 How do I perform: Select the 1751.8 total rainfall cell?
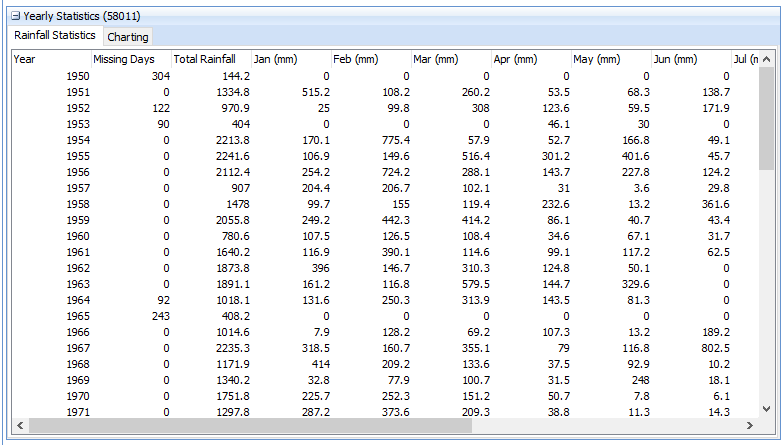pos(233,396)
